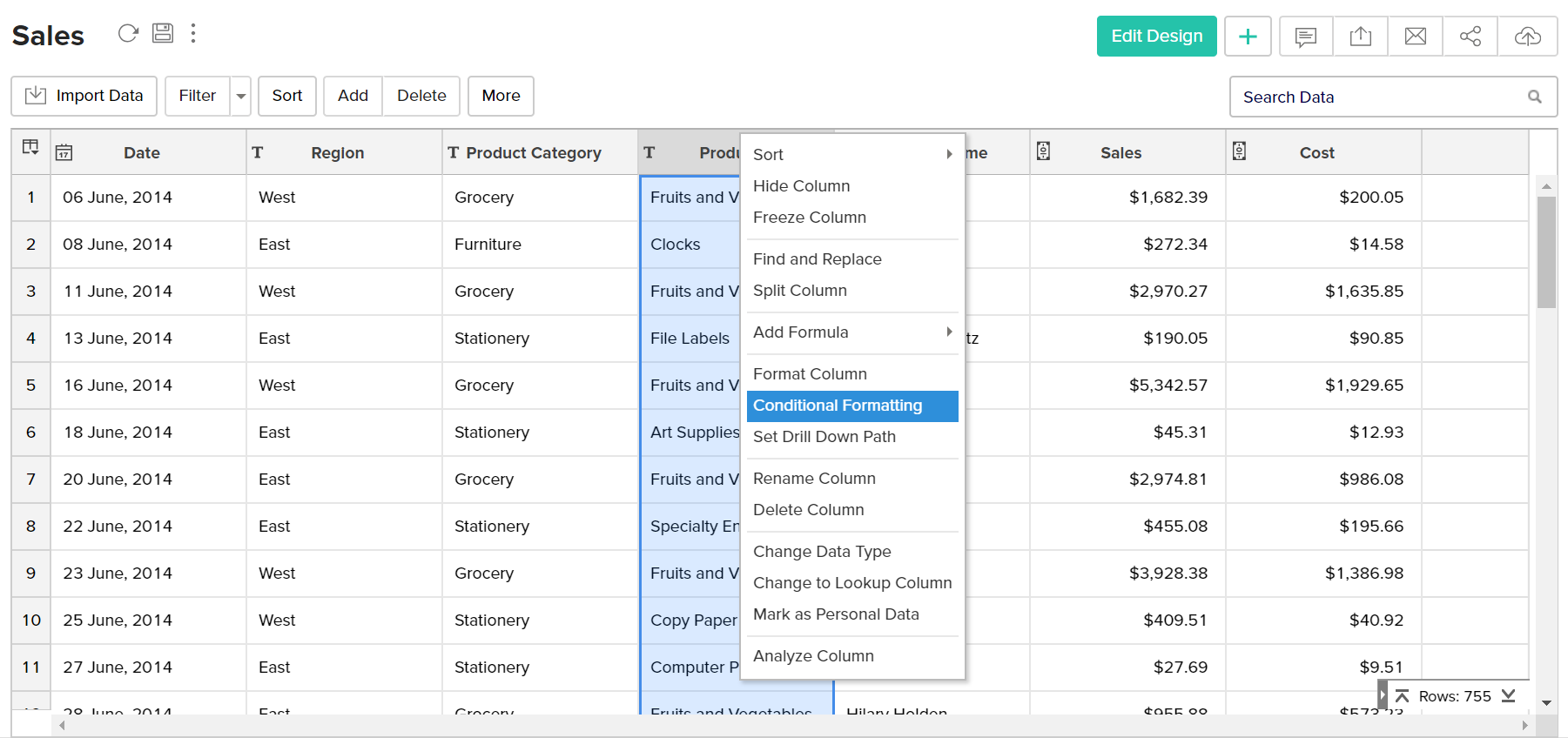Click the Import Data button
The width and height of the screenshot is (1568, 738).
tap(84, 96)
